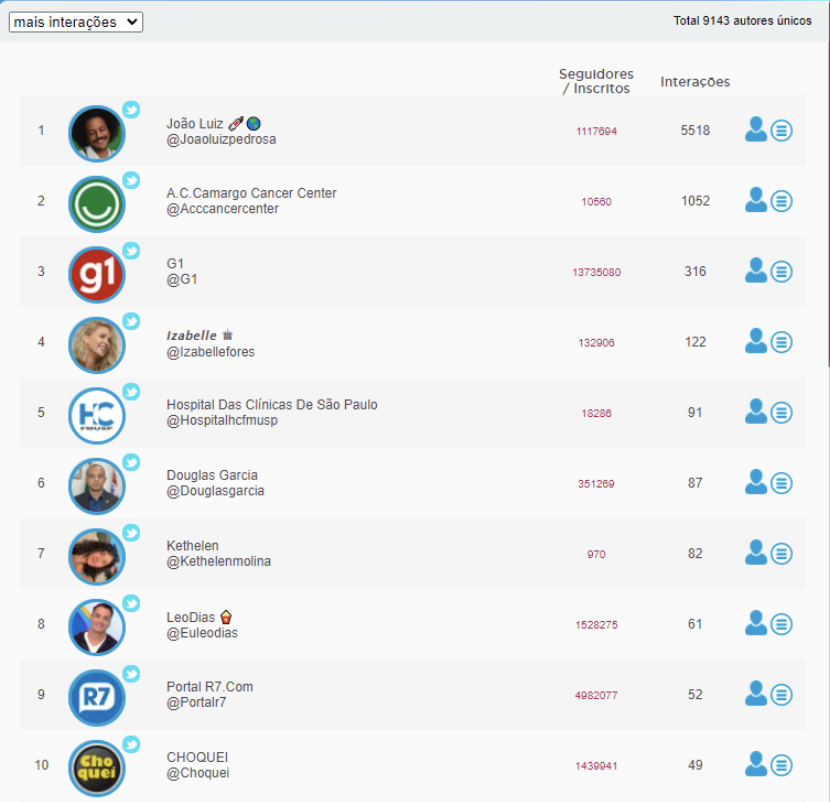The width and height of the screenshot is (830, 802).
Task: Click handle @Hospitalhcfmusp
Action: point(222,420)
